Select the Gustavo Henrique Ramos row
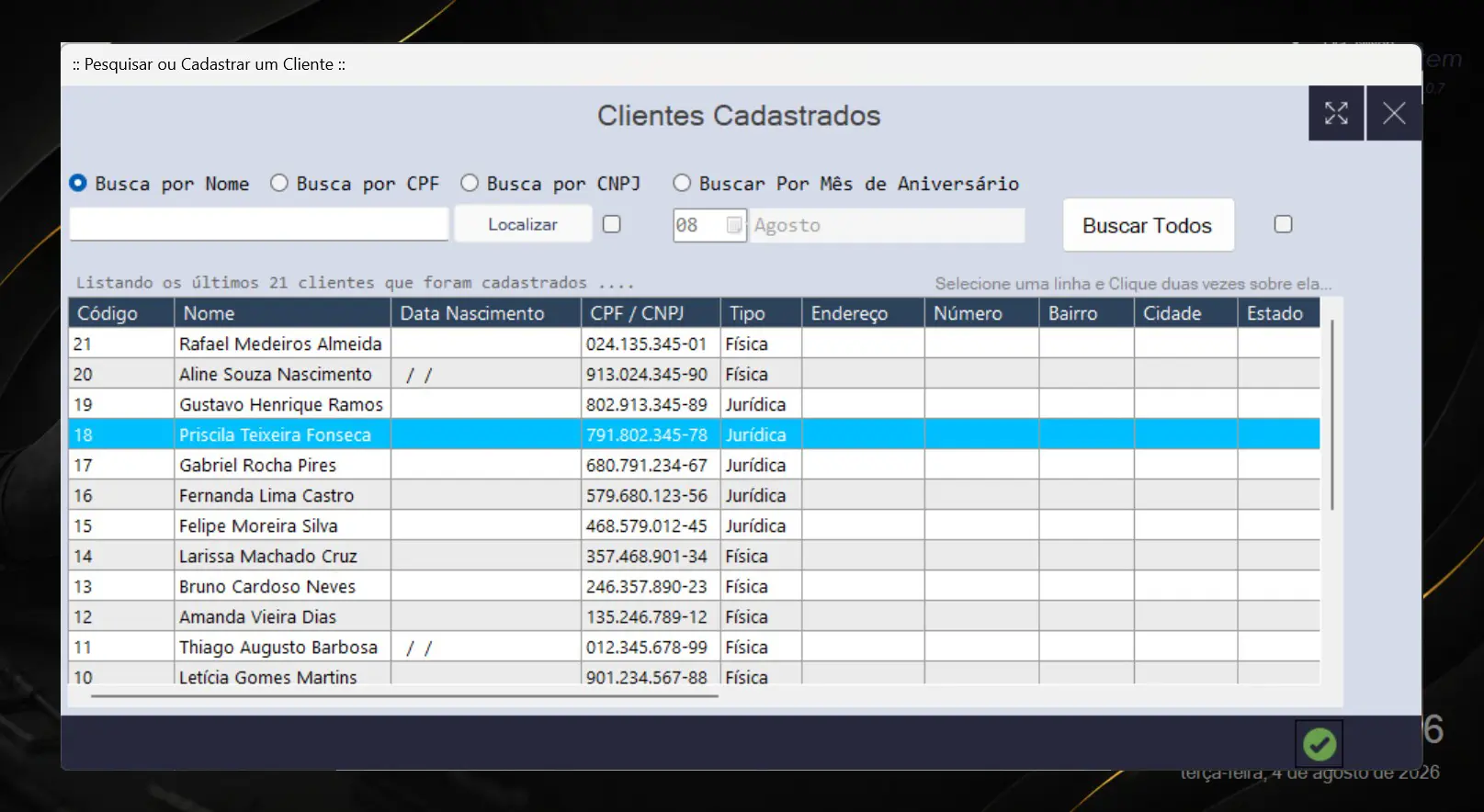 click(x=694, y=404)
